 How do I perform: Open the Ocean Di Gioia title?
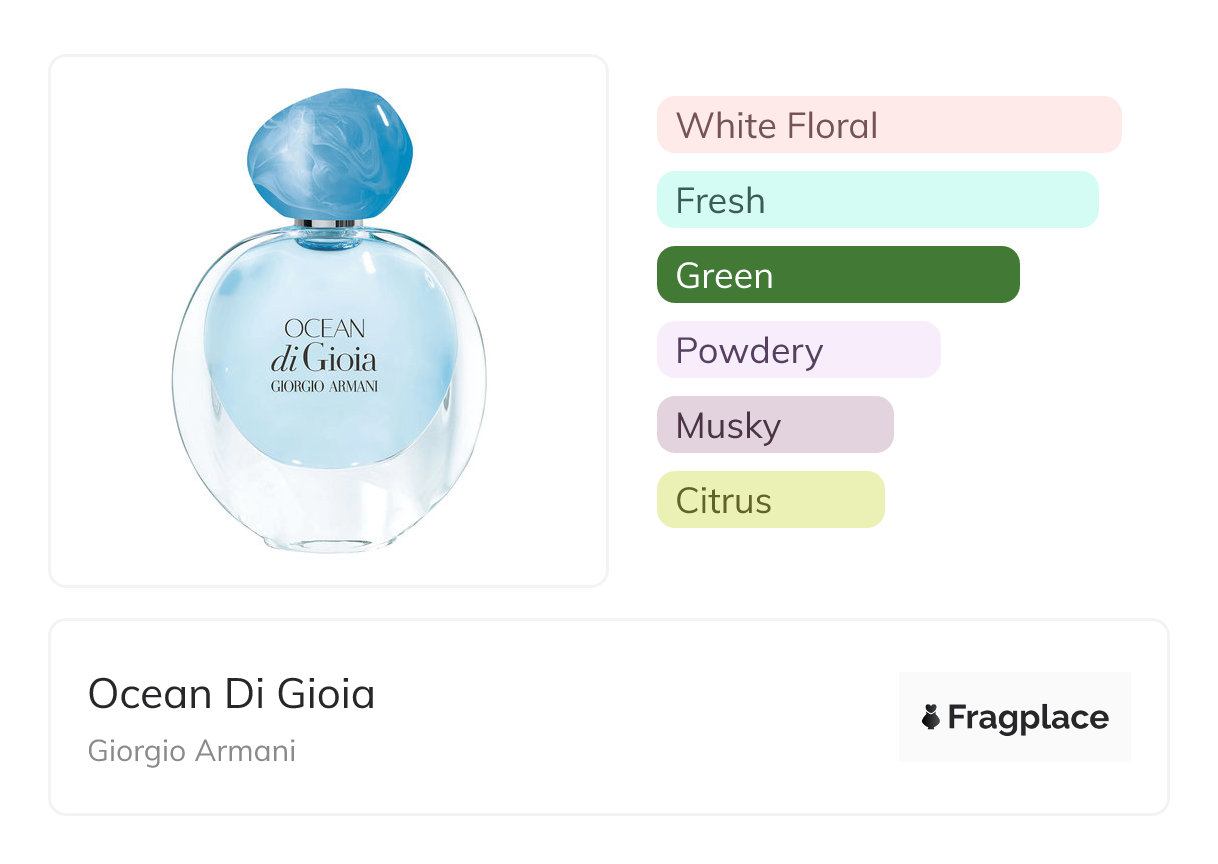232,694
